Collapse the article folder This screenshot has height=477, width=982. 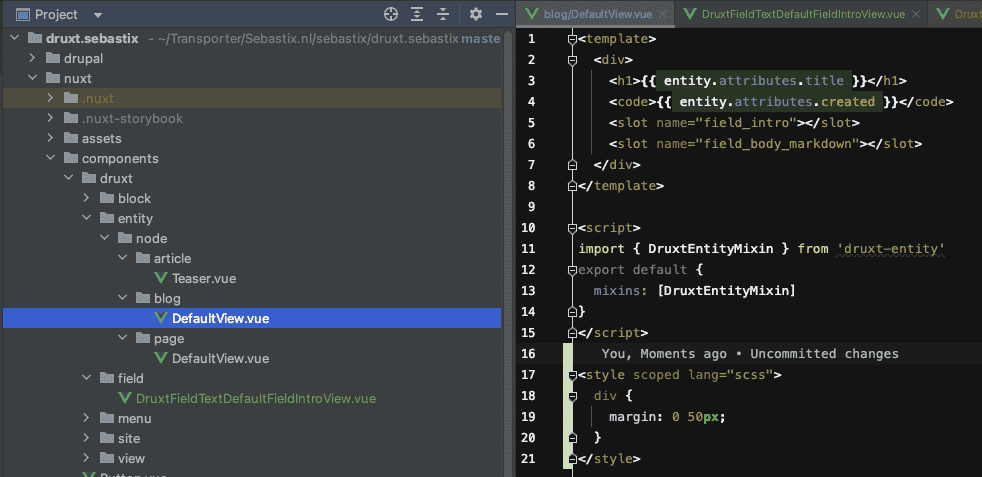[123, 259]
